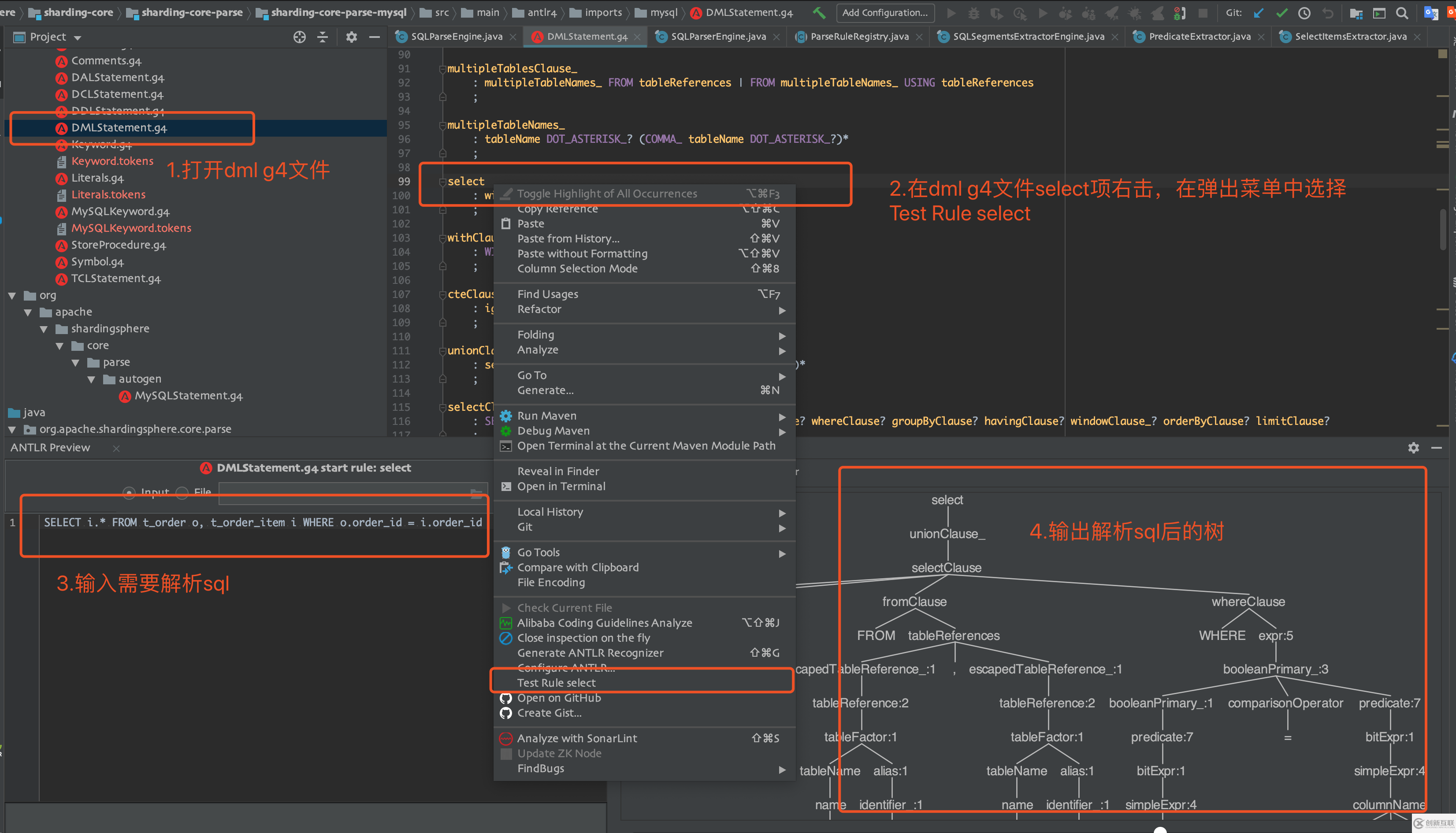Click the Paste from History entry

[x=644, y=238]
